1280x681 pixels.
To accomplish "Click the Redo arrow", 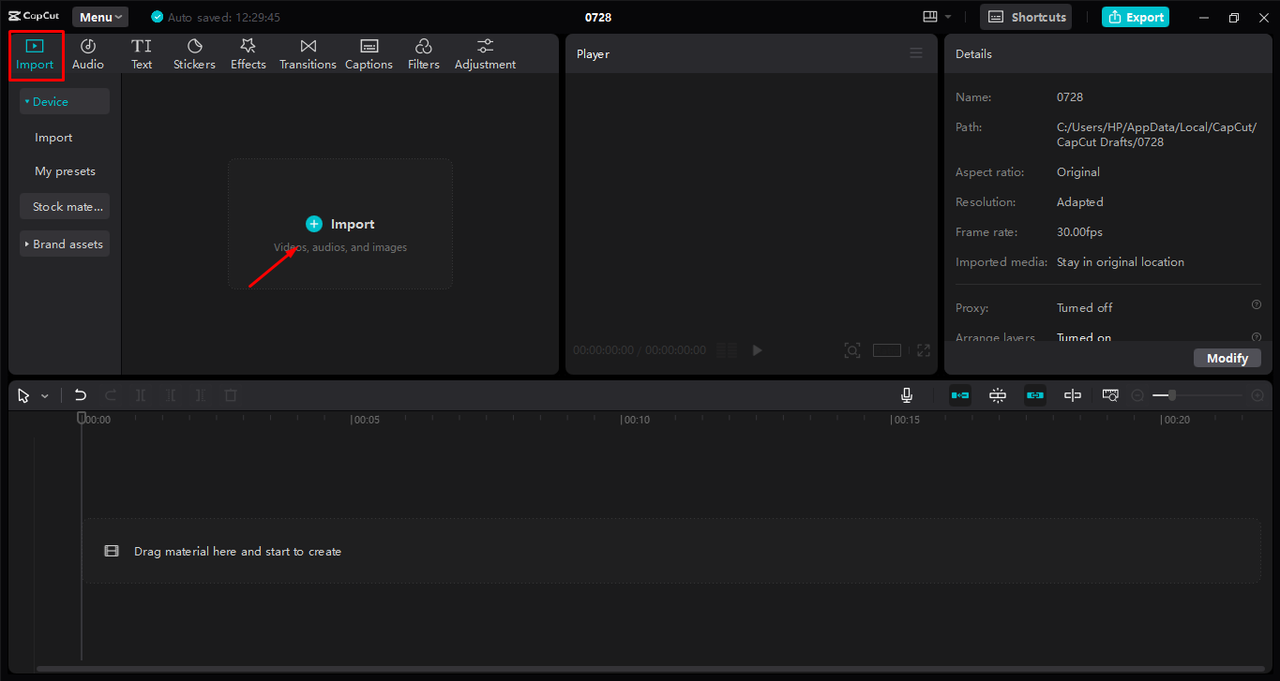I will click(x=111, y=396).
